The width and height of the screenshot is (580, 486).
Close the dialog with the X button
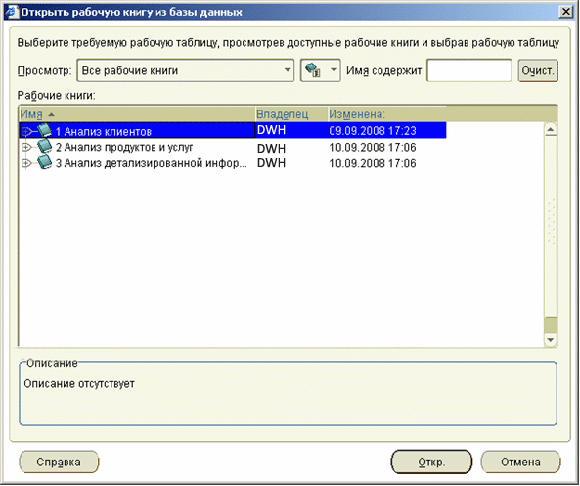point(566,12)
